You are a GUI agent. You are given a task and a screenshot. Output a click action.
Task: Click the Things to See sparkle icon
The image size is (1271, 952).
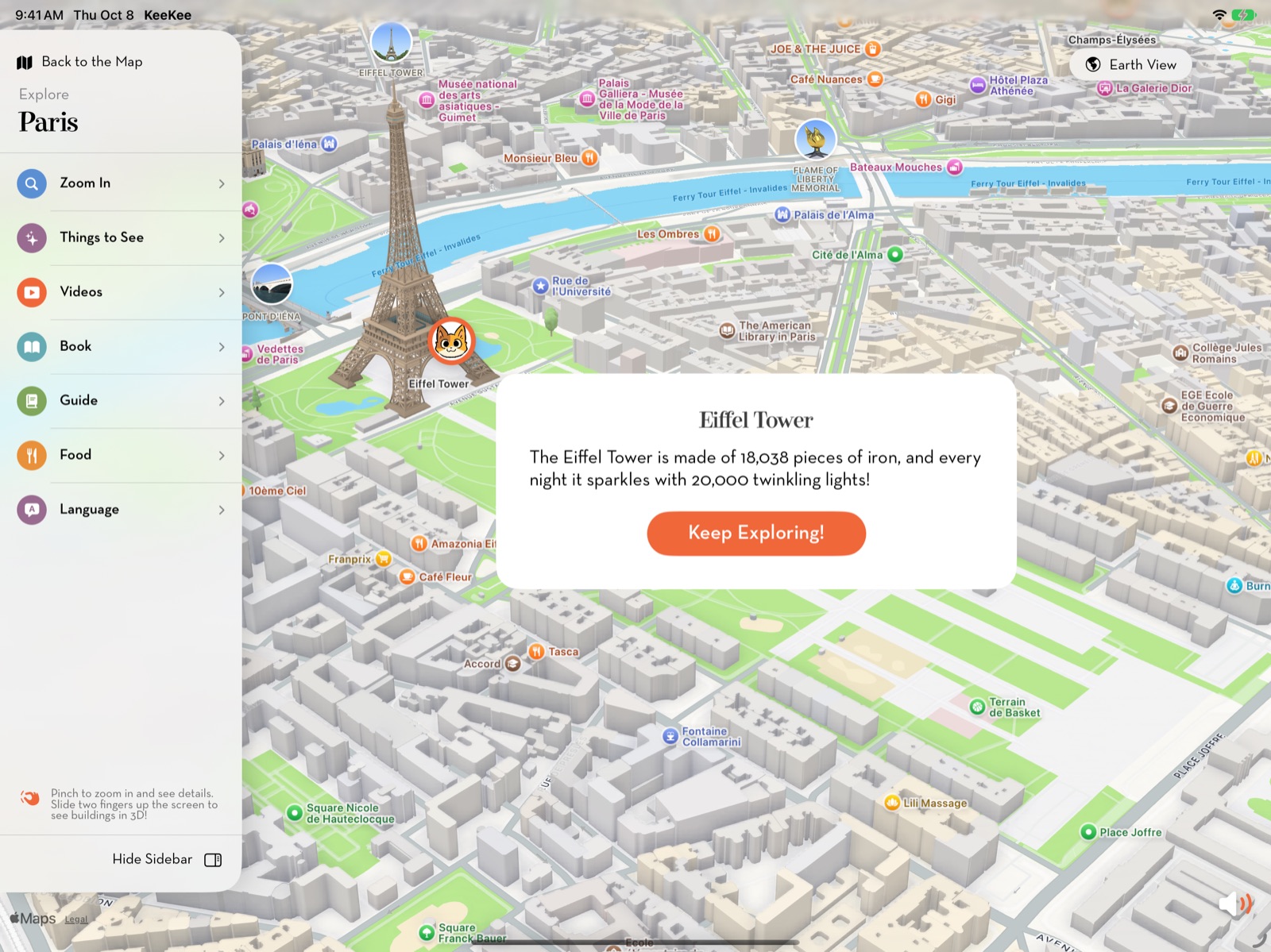click(x=32, y=237)
